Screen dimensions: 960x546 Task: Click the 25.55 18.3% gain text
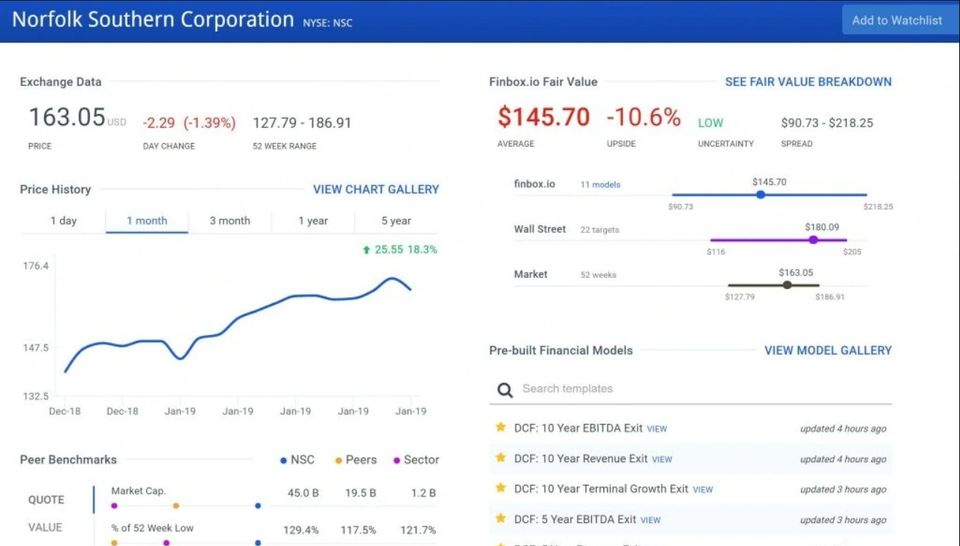click(x=406, y=250)
